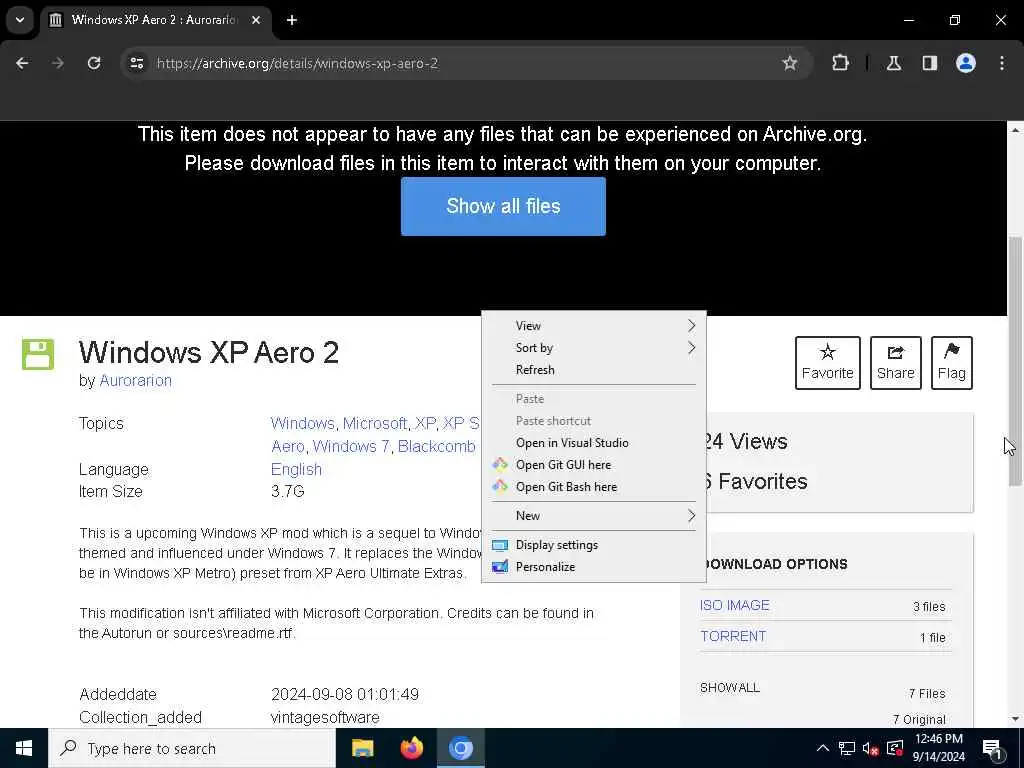Image resolution: width=1024 pixels, height=768 pixels.
Task: Choose Personalize in context menu
Action: coord(594,567)
